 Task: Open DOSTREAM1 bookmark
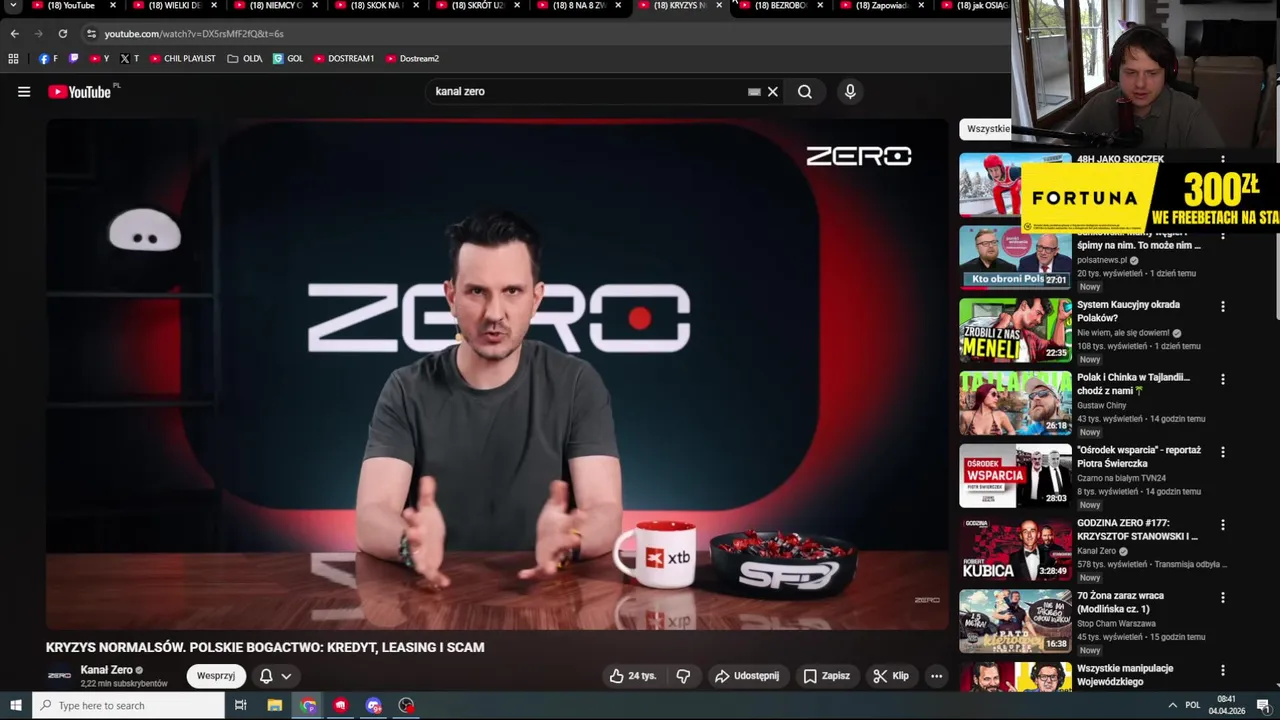click(x=344, y=59)
